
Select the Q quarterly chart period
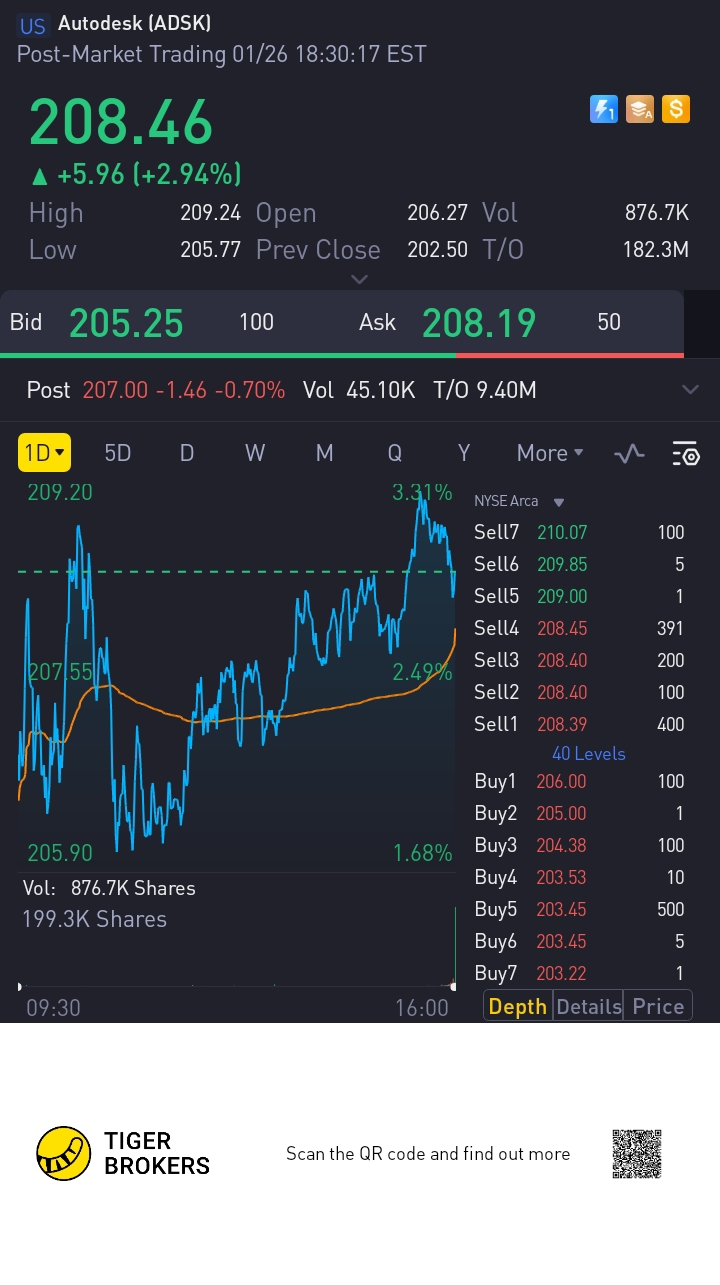[x=394, y=453]
